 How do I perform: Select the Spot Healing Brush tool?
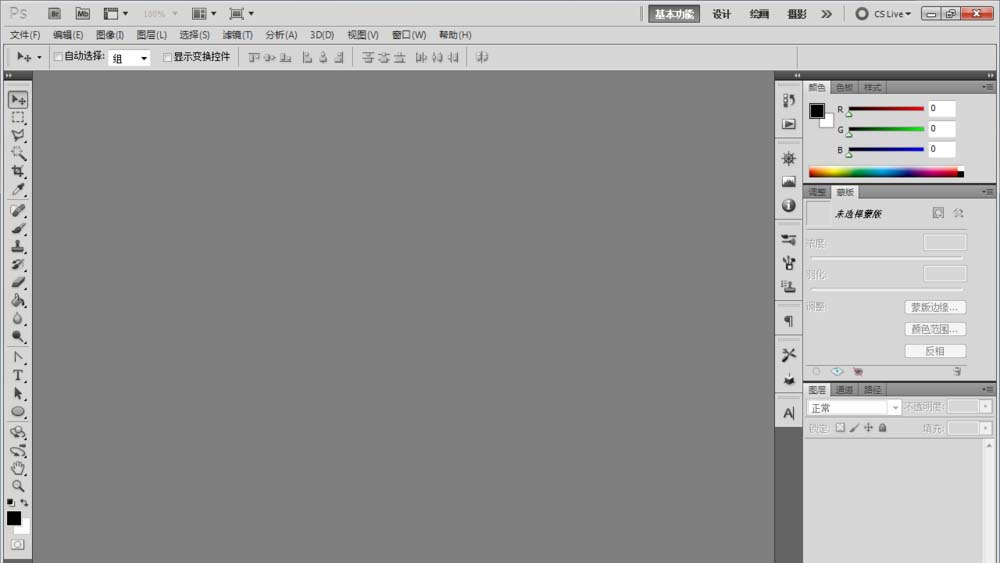[x=18, y=210]
